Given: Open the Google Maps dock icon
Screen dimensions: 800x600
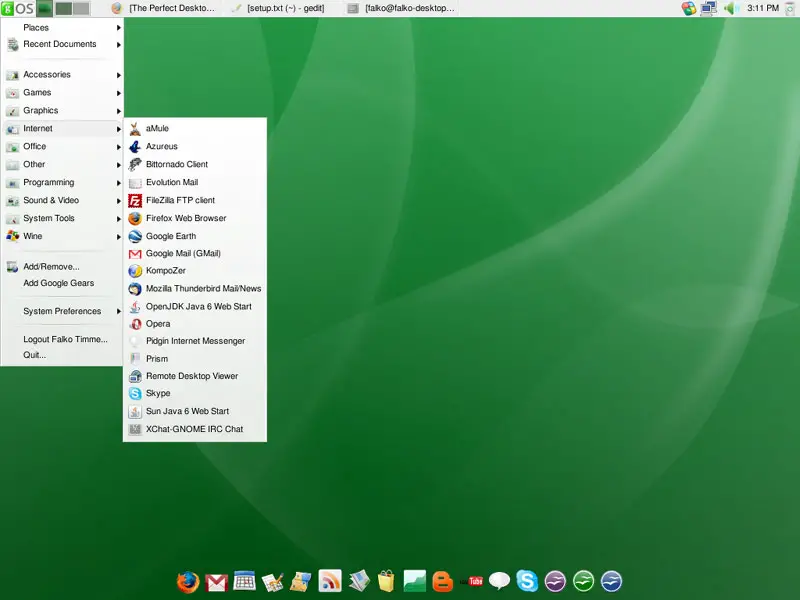Looking at the screenshot, I should [x=301, y=582].
